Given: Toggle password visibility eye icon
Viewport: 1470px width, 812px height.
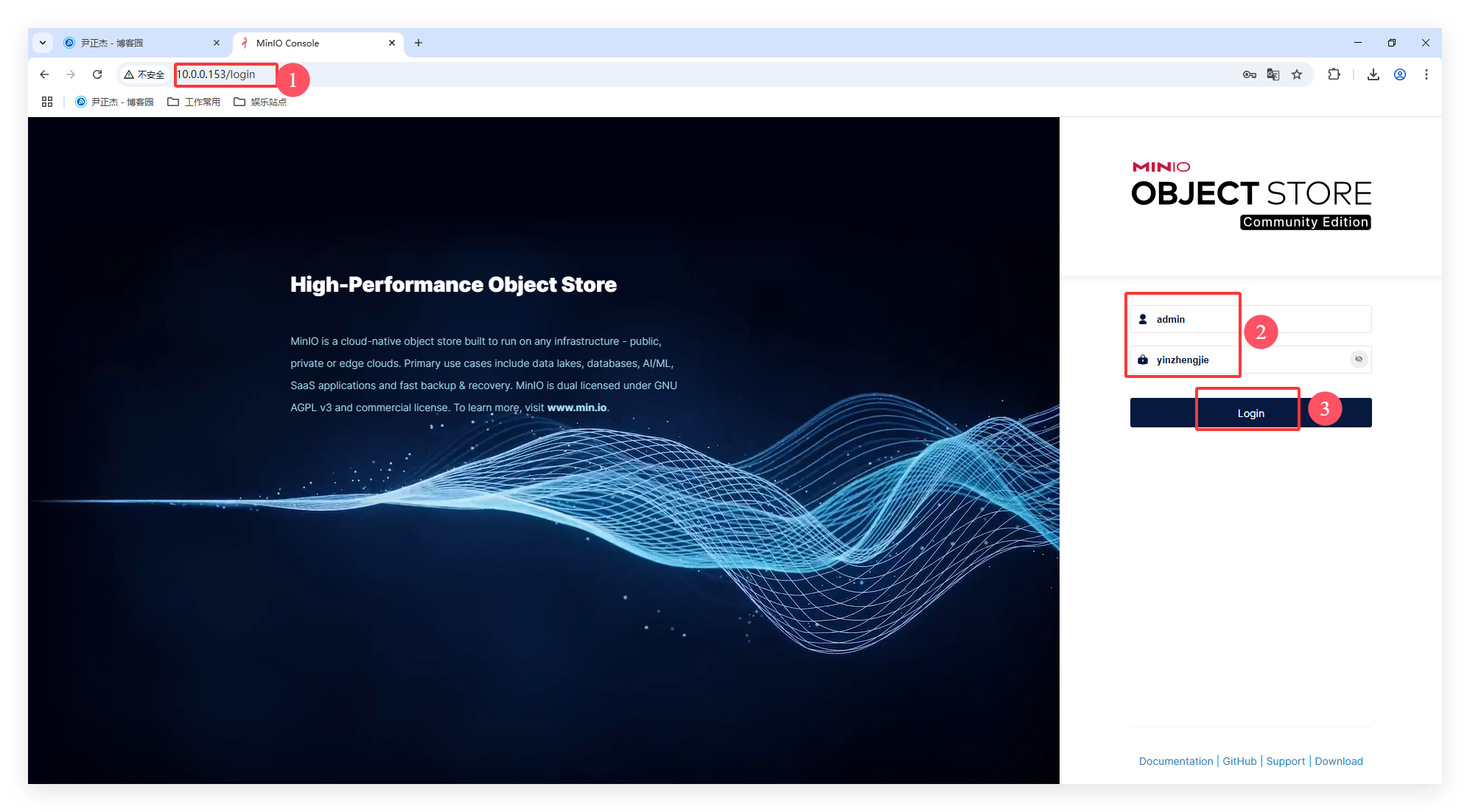Looking at the screenshot, I should (x=1359, y=359).
